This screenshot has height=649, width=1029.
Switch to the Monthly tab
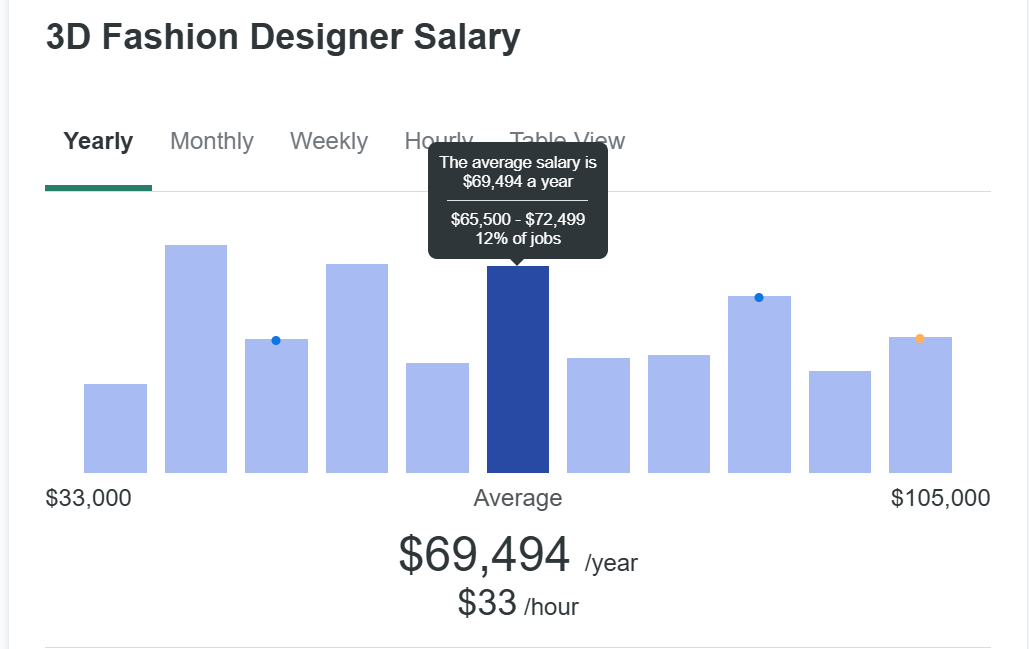211,141
